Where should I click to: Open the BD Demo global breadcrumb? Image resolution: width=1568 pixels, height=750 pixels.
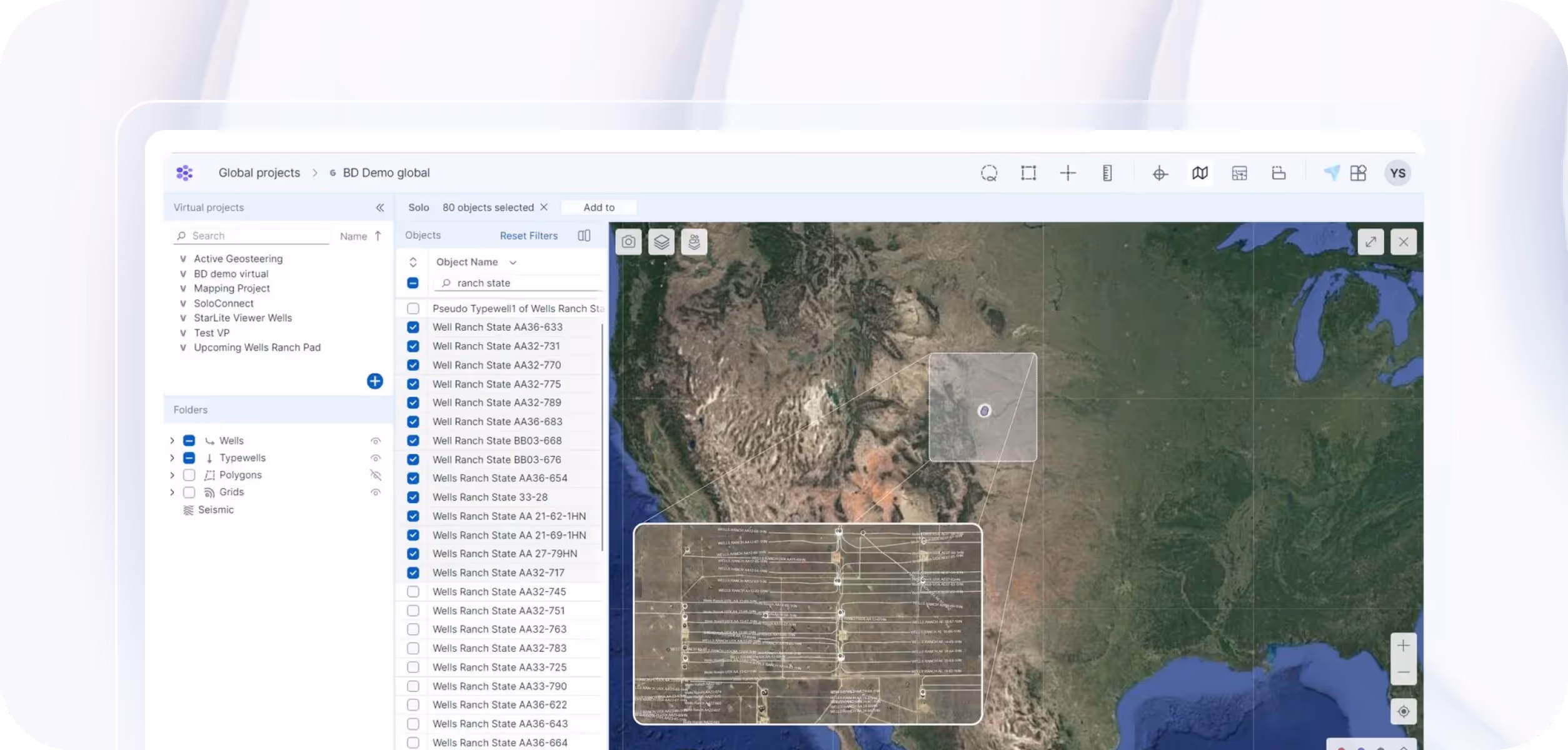click(x=386, y=173)
